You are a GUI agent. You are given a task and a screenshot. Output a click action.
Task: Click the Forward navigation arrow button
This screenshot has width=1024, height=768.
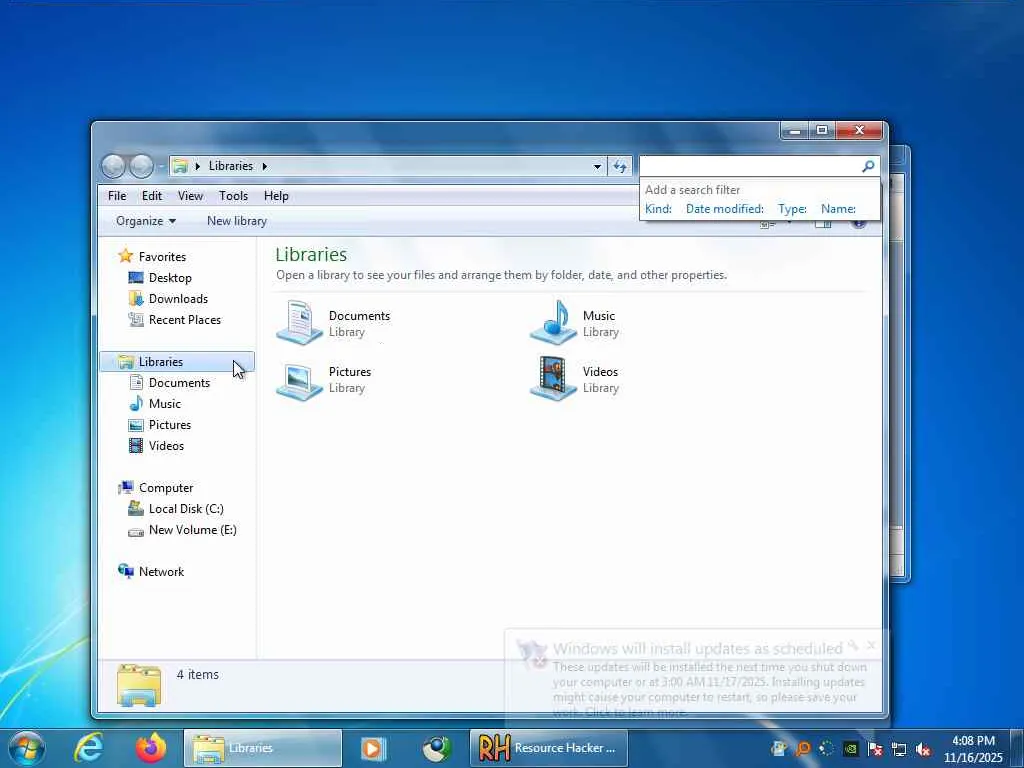click(141, 167)
